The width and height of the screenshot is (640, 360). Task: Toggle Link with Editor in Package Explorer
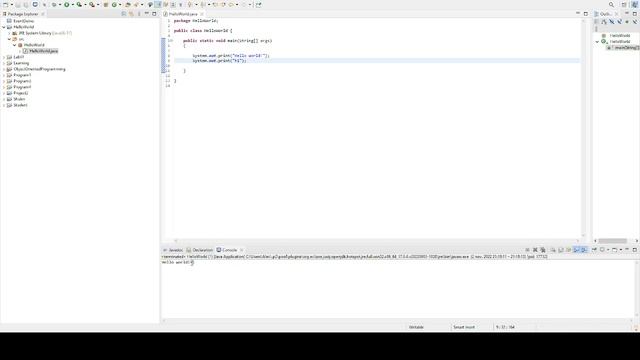coord(131,14)
